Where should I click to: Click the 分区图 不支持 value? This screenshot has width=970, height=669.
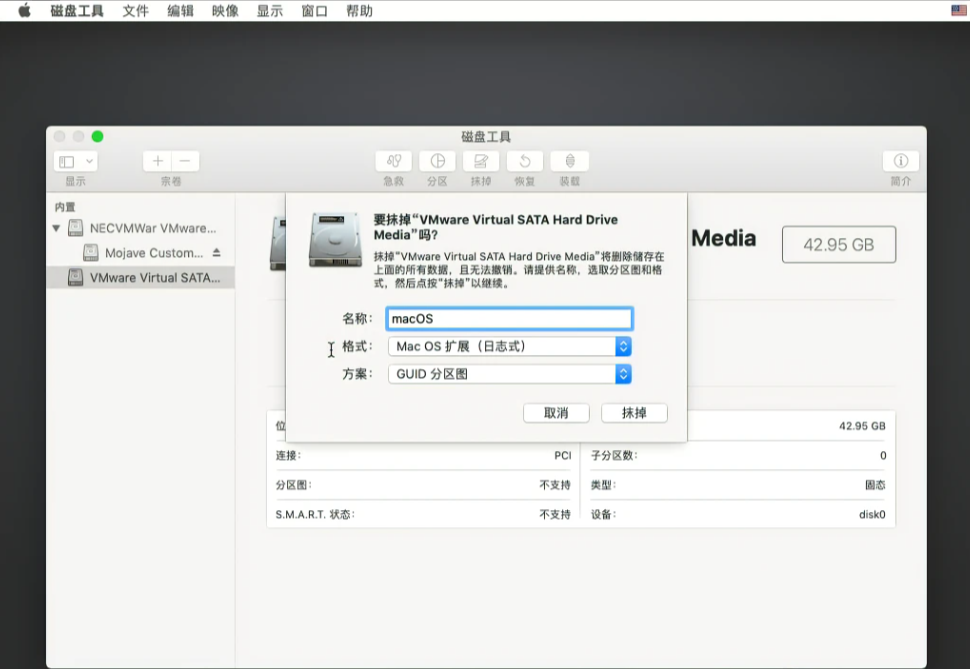pos(555,485)
